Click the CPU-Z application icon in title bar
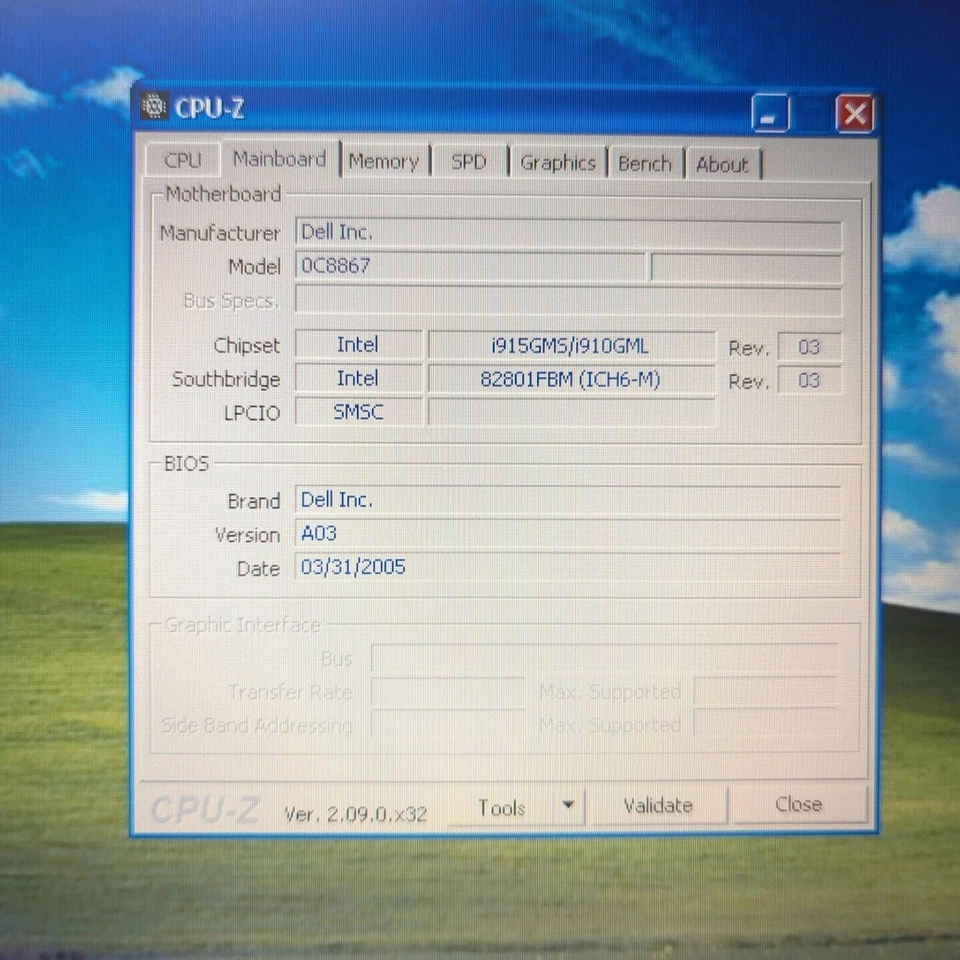This screenshot has width=960, height=960. (x=154, y=106)
